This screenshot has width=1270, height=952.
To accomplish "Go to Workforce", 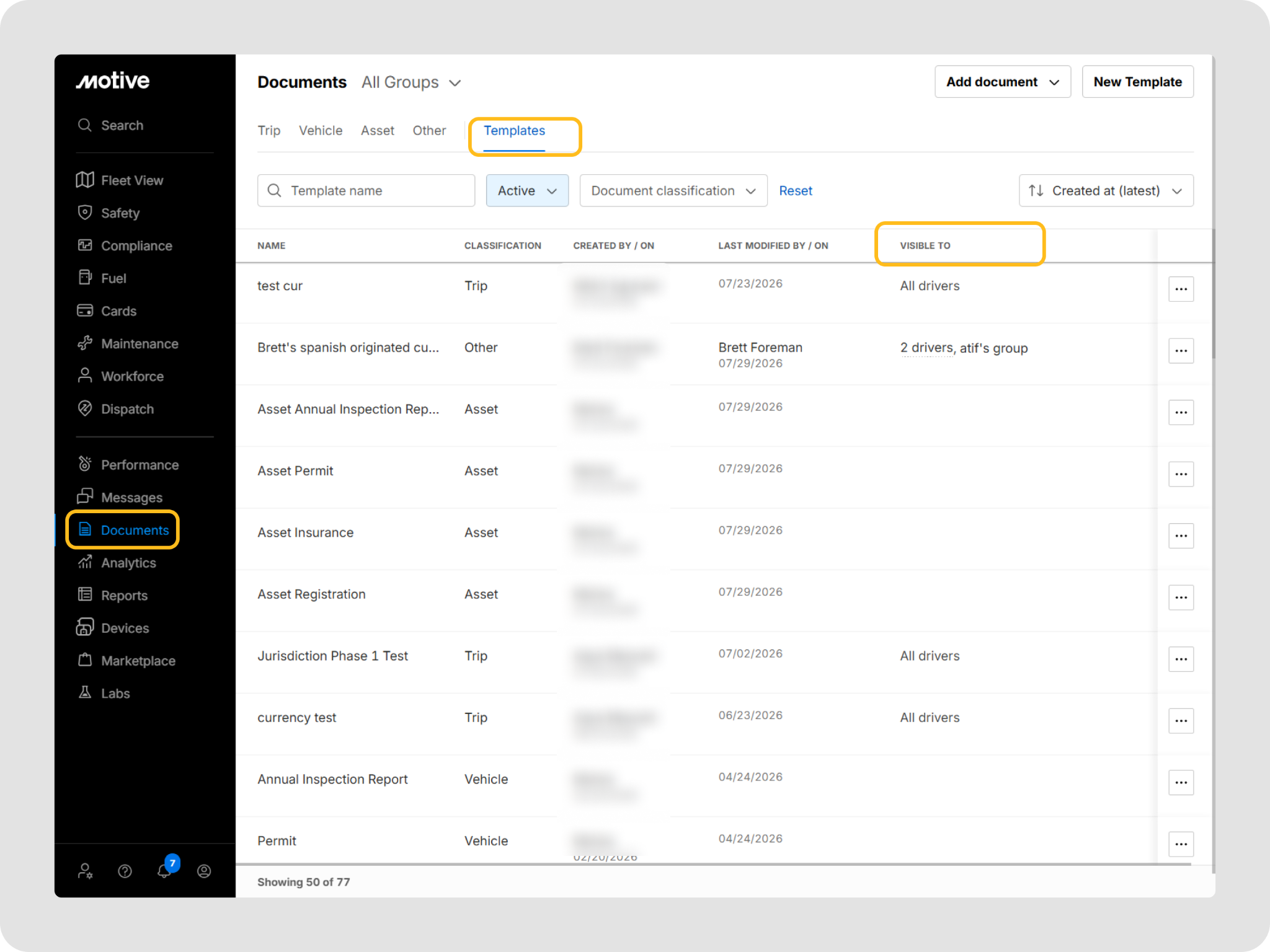I will tap(120, 376).
